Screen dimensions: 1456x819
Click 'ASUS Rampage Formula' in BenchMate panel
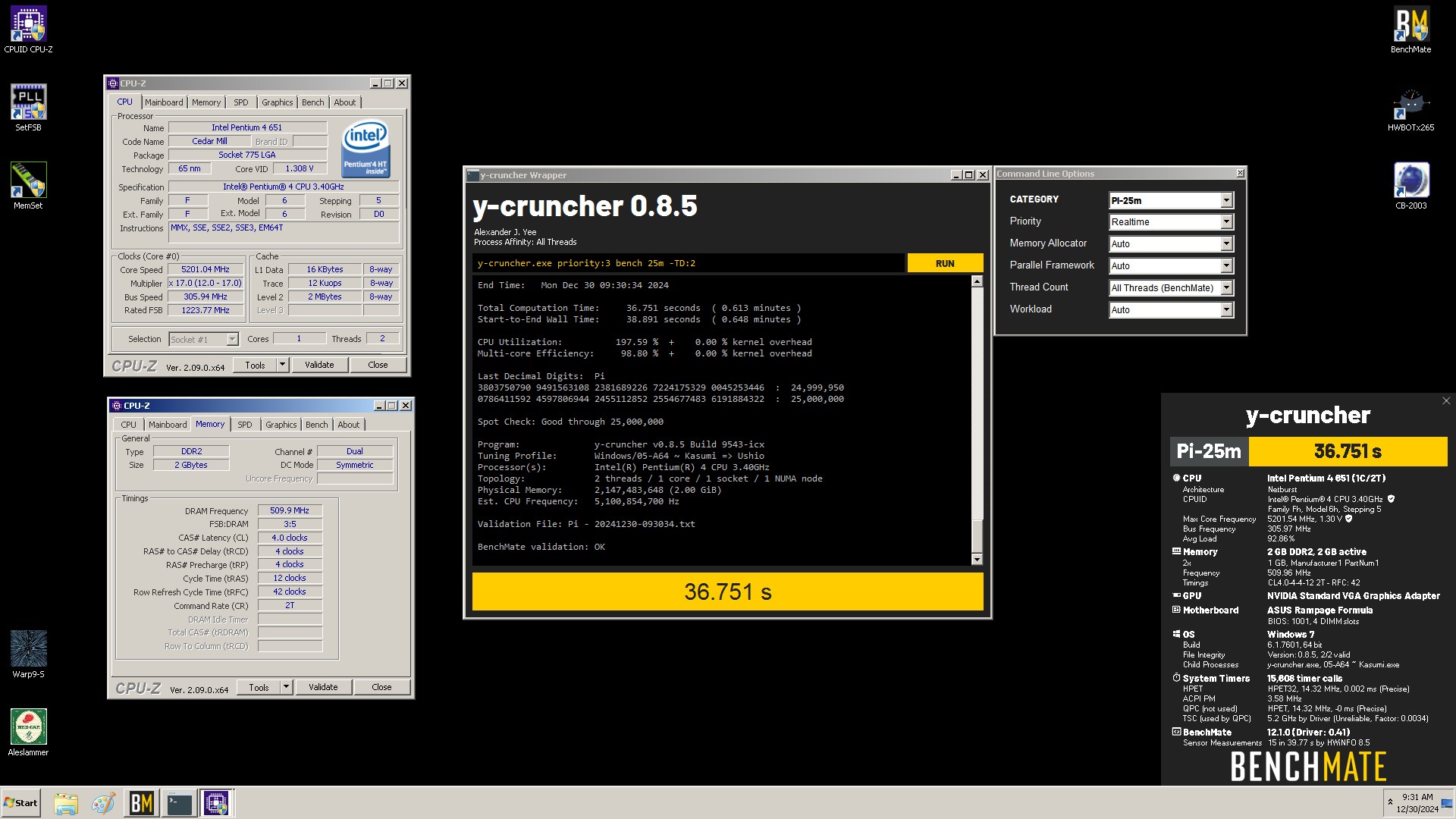coord(1319,610)
